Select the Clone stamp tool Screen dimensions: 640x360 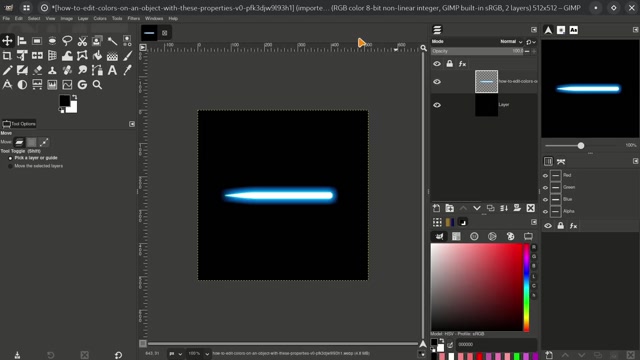(x=52, y=70)
